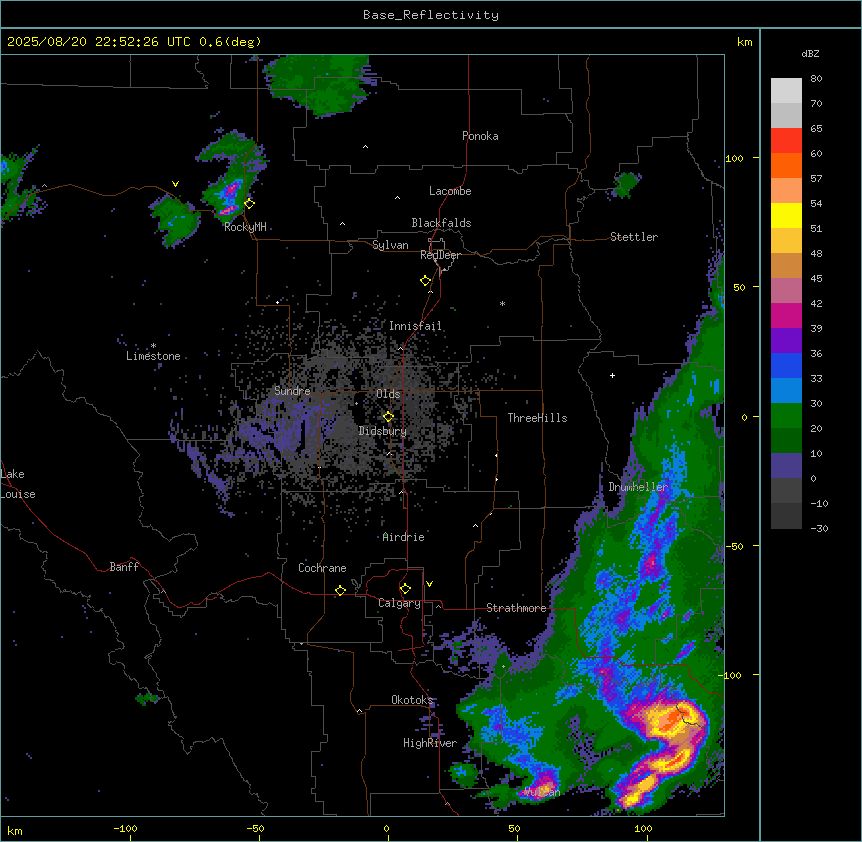
Task: Click the Olds town label
Action: (x=388, y=394)
